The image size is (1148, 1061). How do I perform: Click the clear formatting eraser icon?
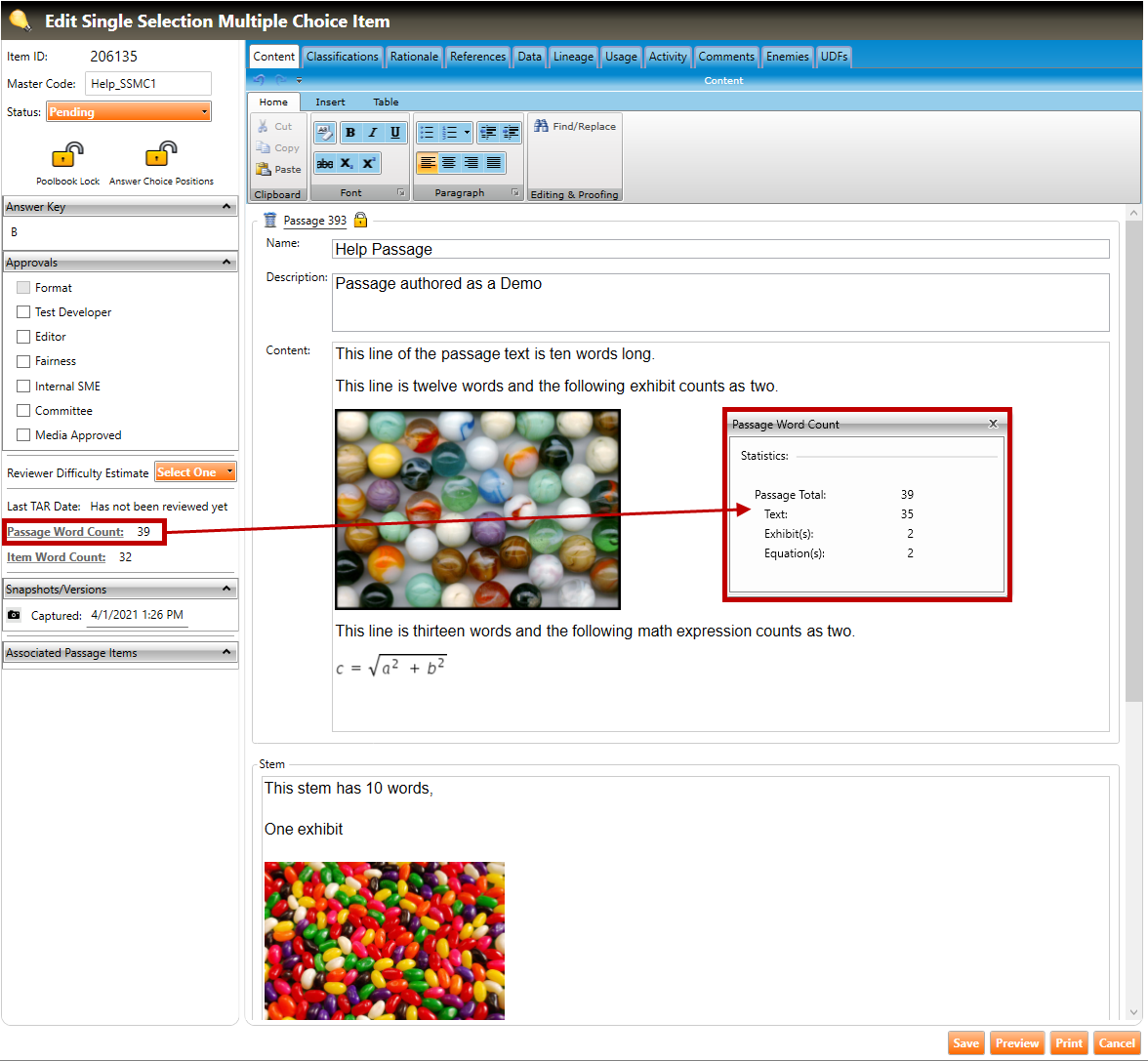(x=325, y=133)
